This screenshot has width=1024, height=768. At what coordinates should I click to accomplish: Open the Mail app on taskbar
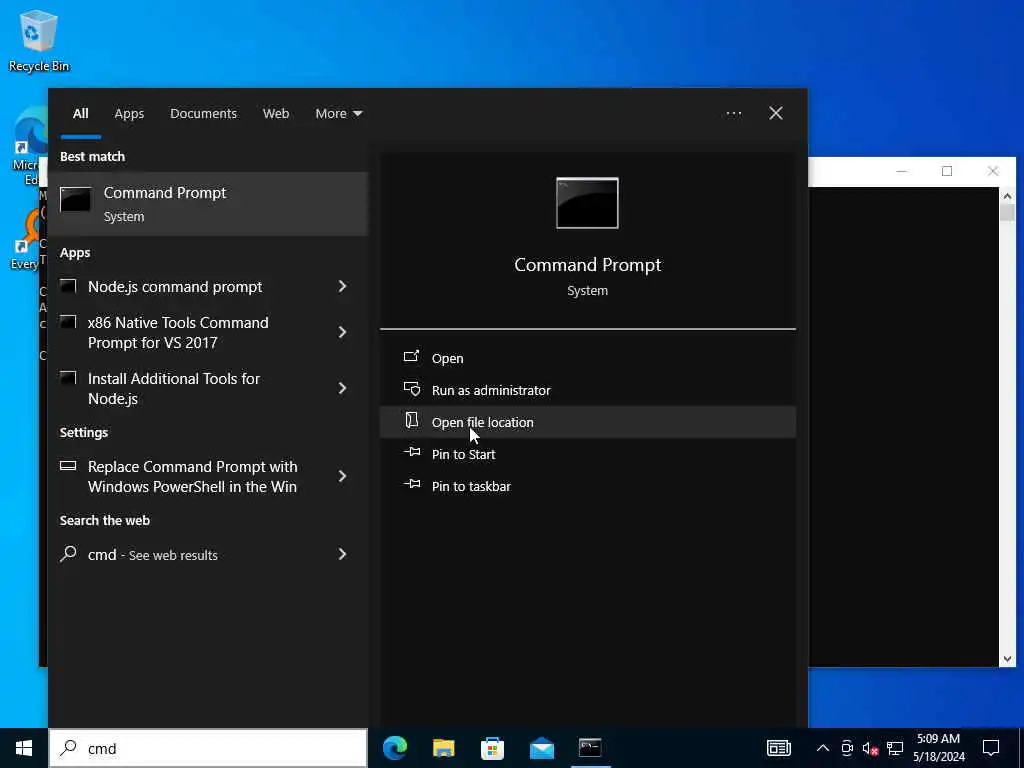[x=541, y=748]
